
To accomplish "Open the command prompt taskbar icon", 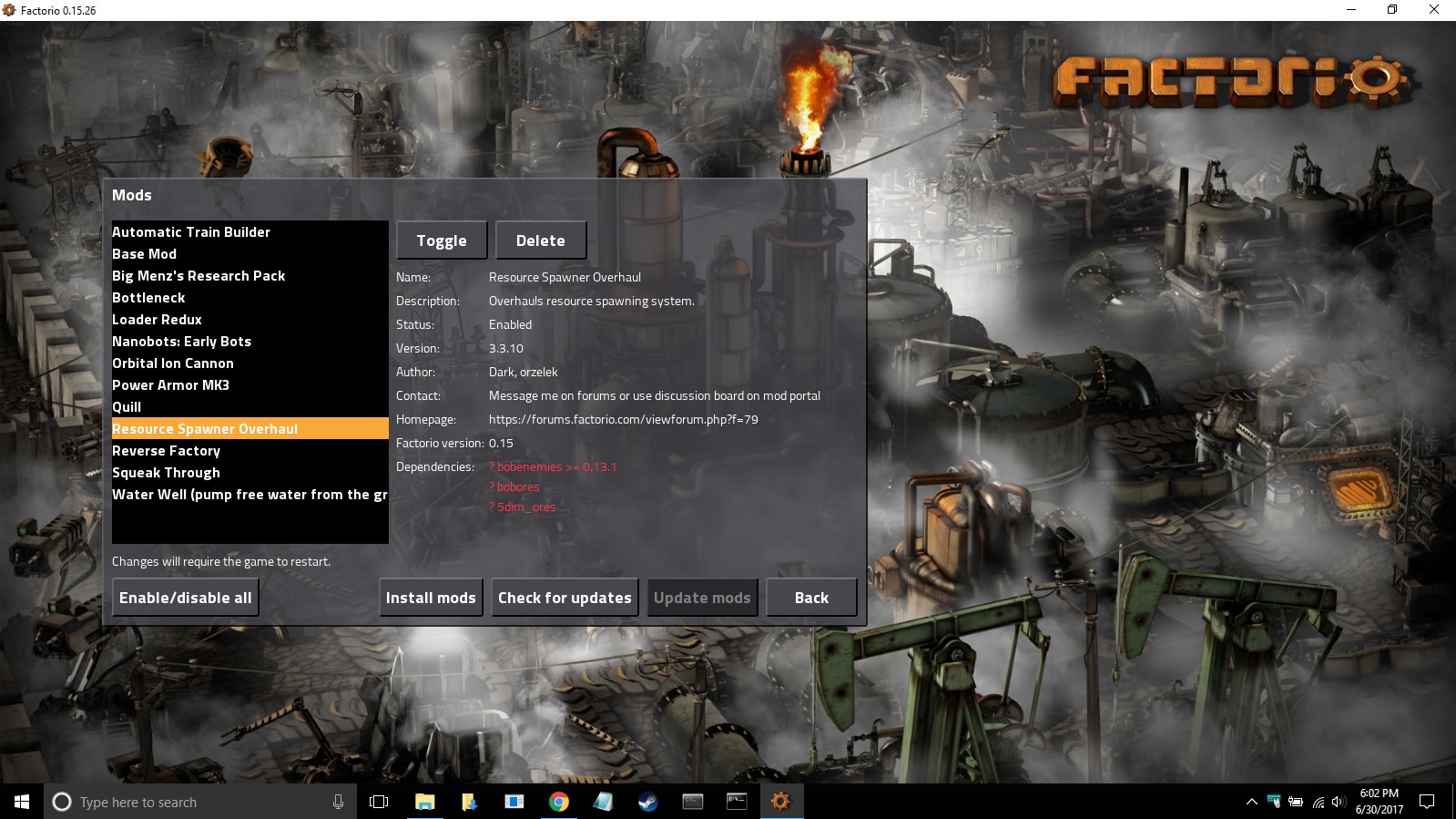I will (737, 802).
